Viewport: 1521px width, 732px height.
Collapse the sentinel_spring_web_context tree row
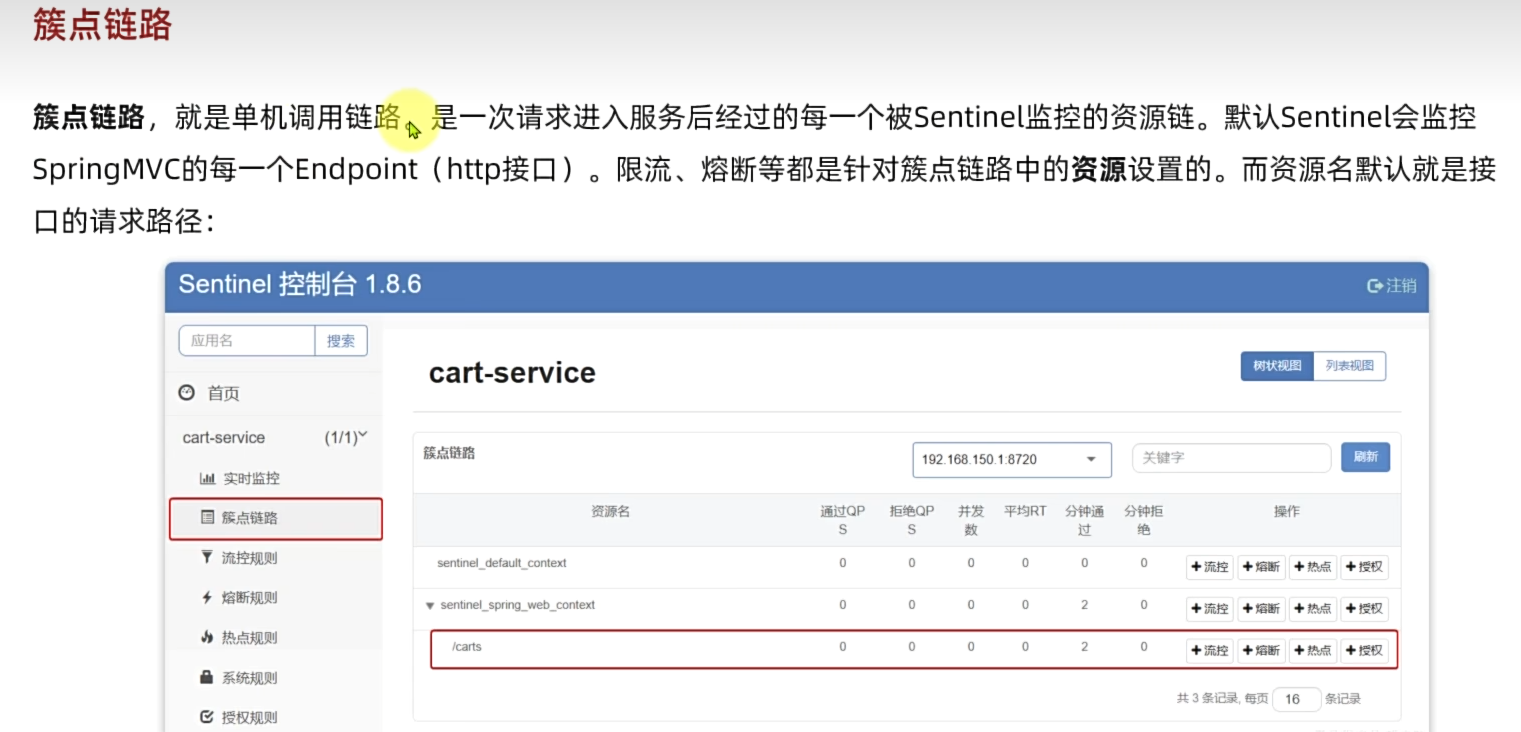[430, 605]
